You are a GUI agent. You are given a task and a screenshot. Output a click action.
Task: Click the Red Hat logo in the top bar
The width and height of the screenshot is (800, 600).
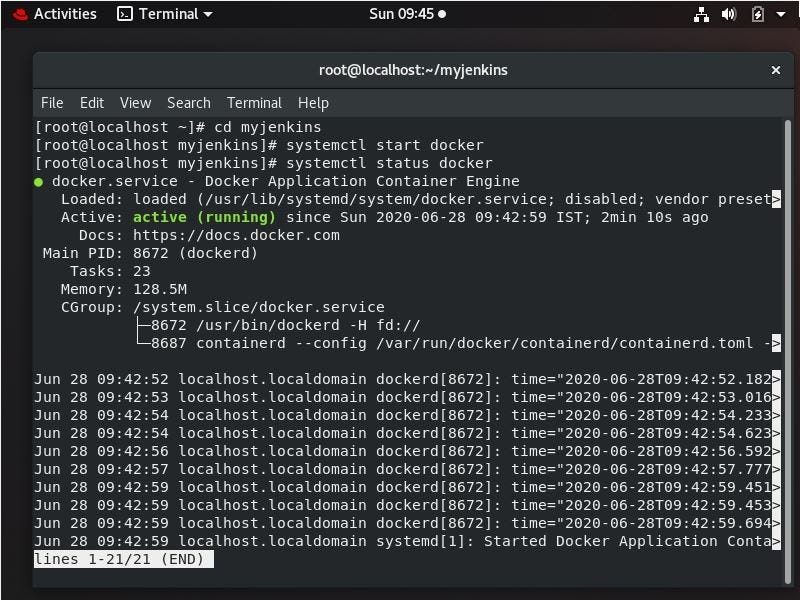pos(20,14)
